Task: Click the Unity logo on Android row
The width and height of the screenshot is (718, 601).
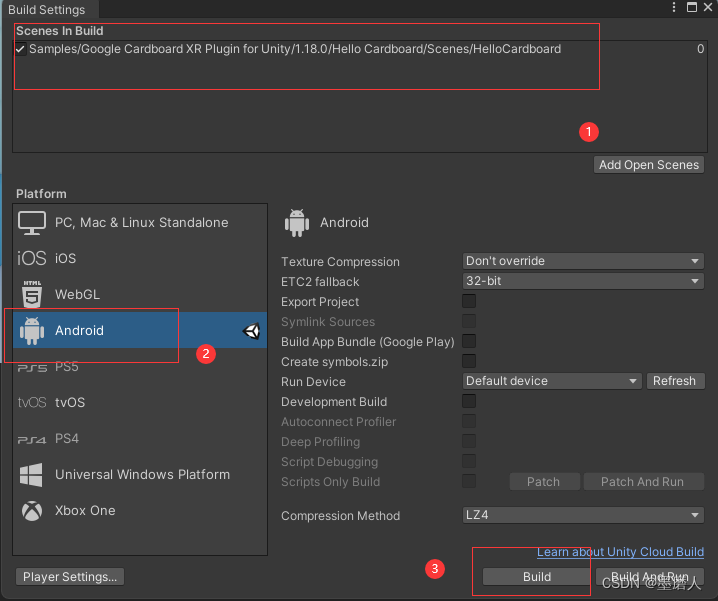Action: coord(251,331)
